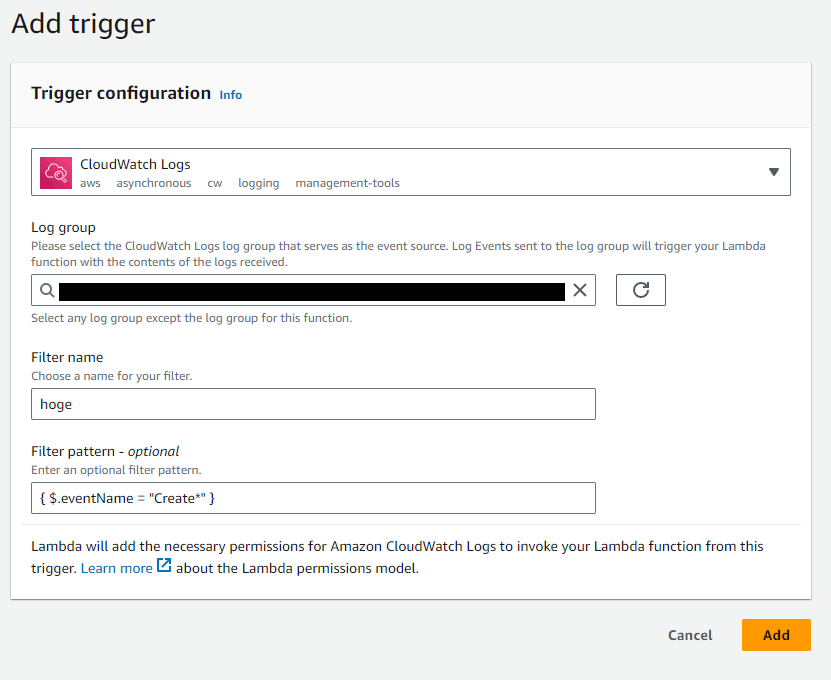
Task: Click 'Choose a name for your filter.' hint
Action: pos(111,376)
